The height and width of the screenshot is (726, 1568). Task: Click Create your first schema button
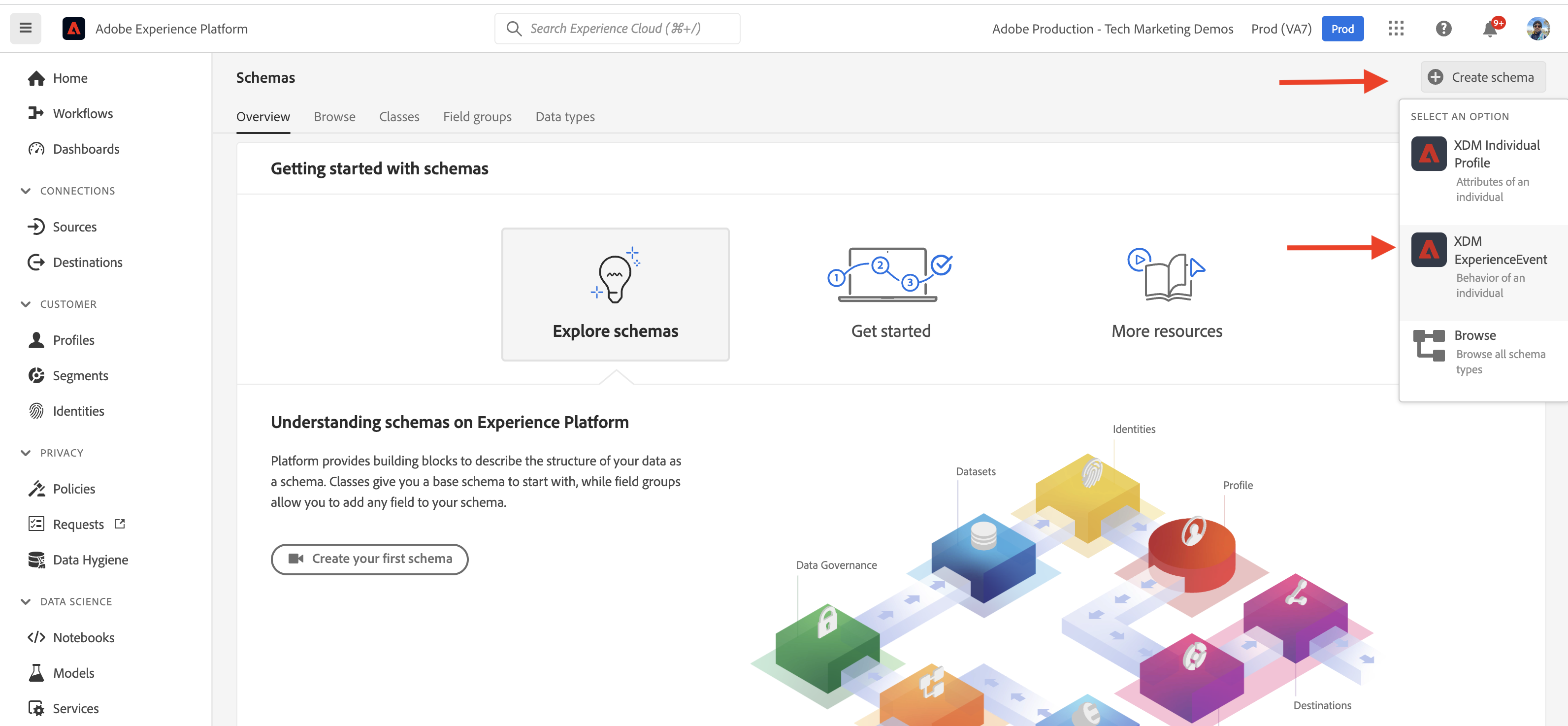click(369, 558)
